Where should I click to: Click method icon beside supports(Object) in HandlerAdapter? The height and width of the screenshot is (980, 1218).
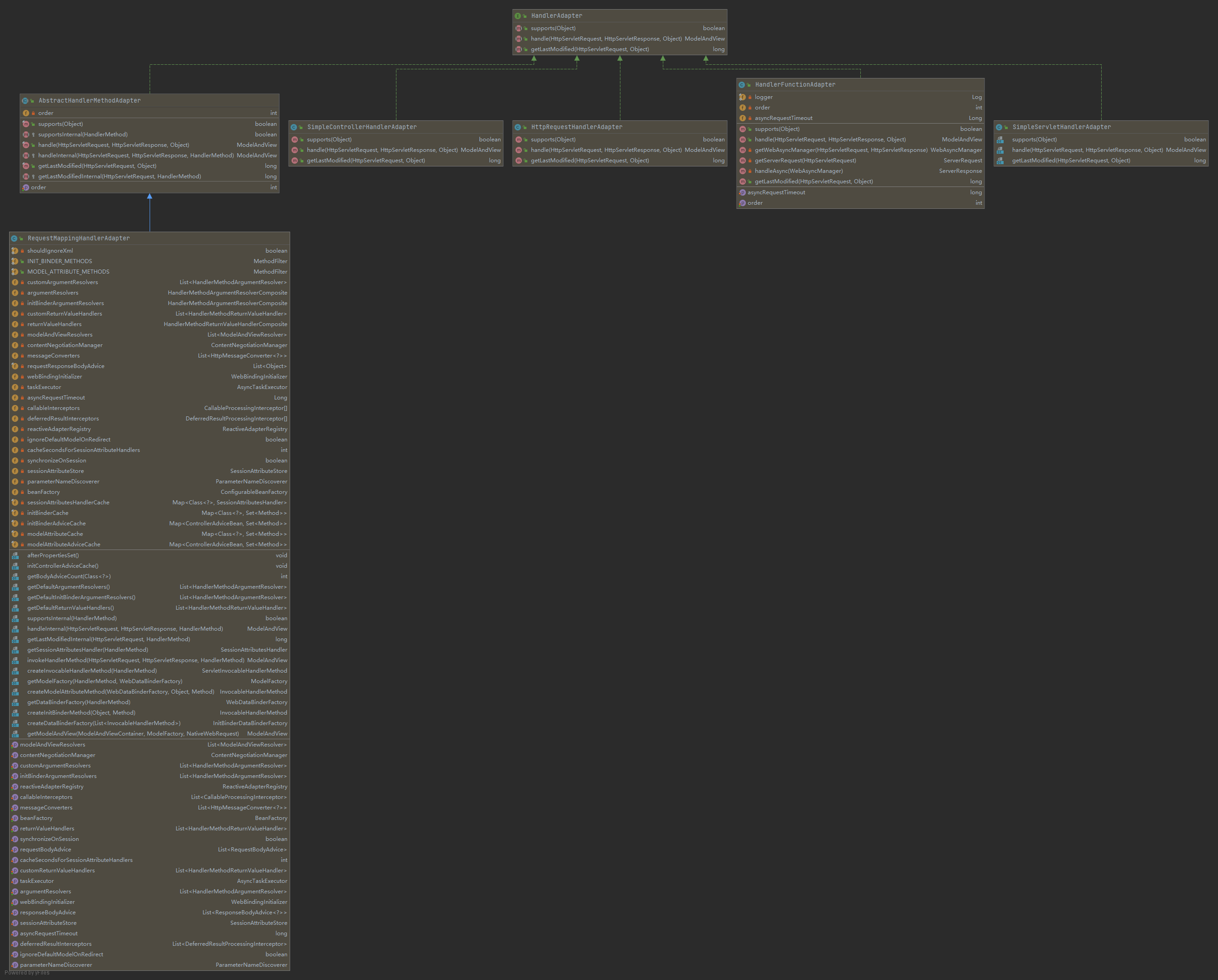point(519,28)
